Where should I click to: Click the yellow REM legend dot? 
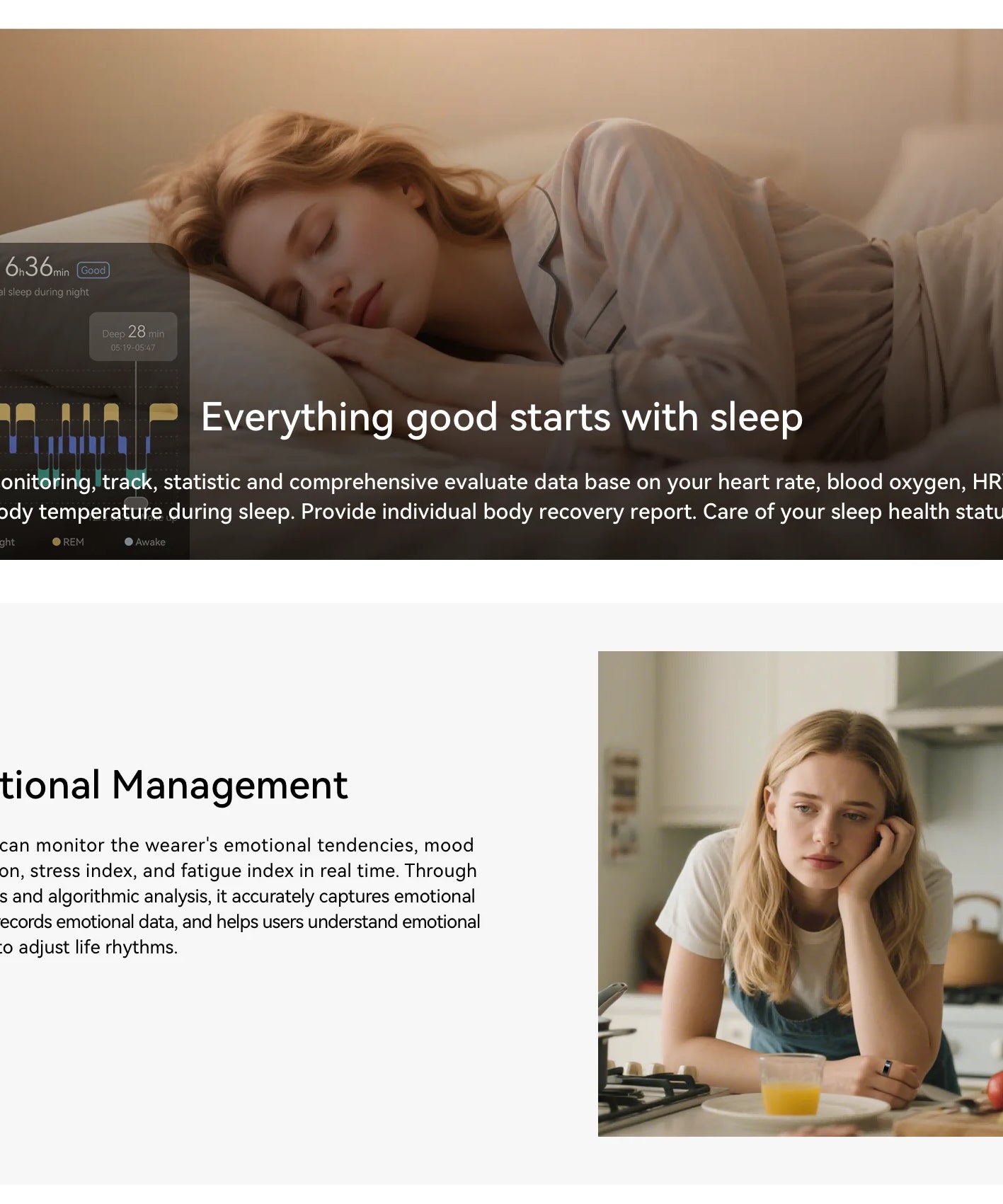(56, 541)
